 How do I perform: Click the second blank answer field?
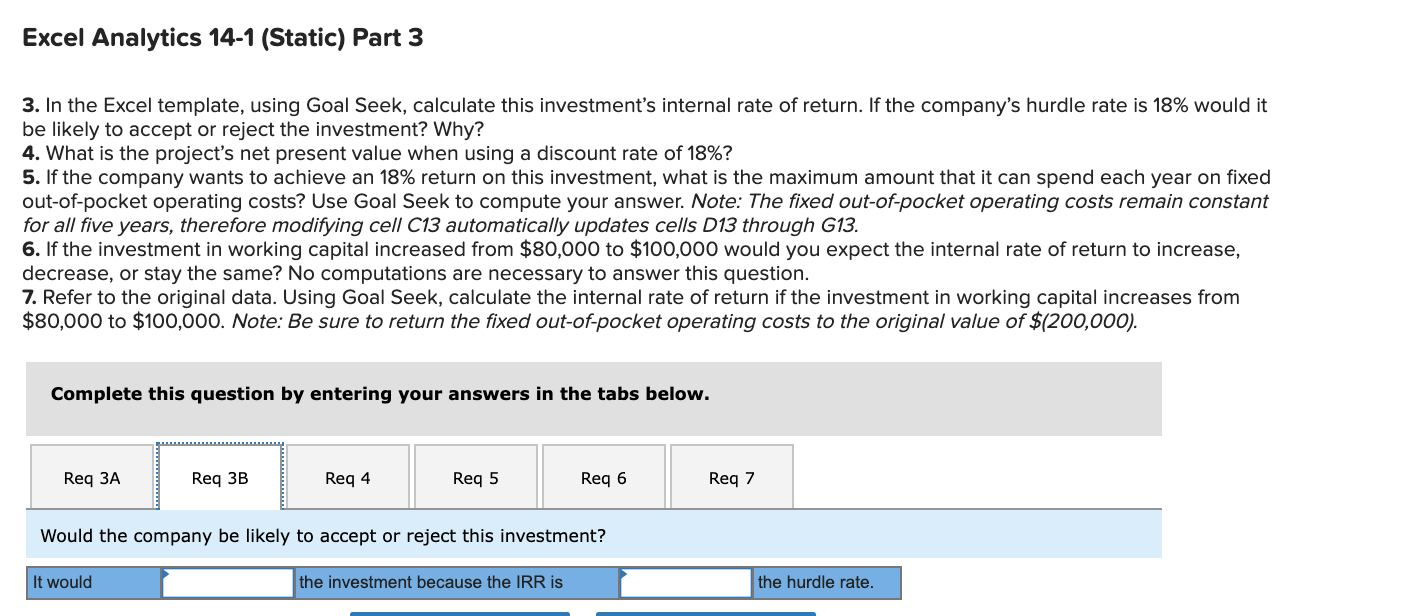[686, 582]
